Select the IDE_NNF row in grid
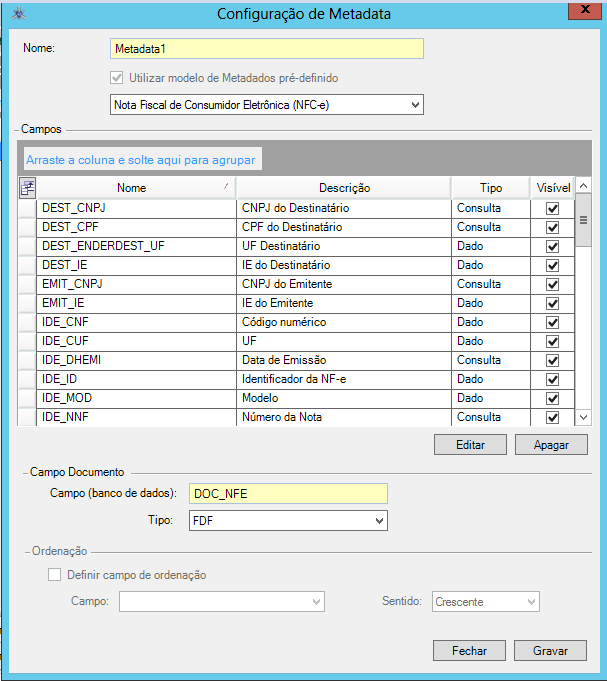 [136, 417]
